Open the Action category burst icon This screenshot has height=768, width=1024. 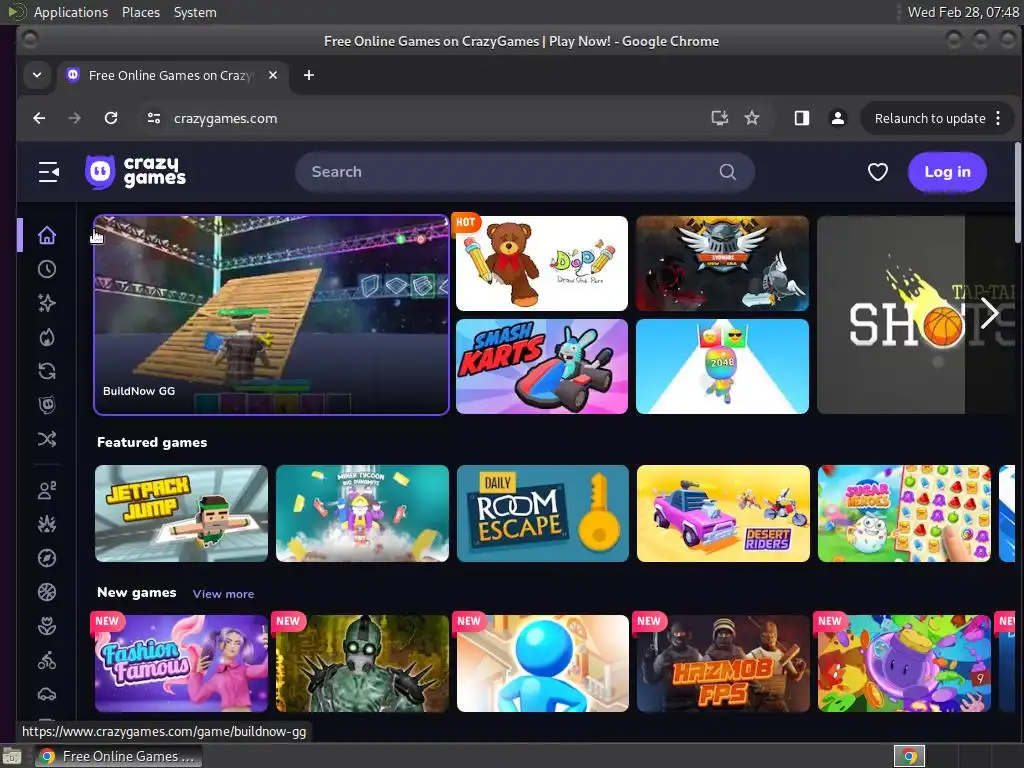coord(46,524)
